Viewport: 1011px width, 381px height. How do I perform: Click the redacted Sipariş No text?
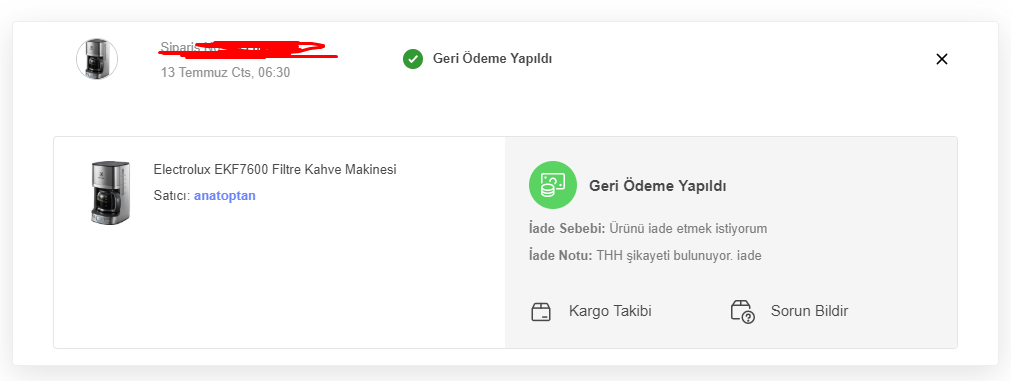point(250,48)
